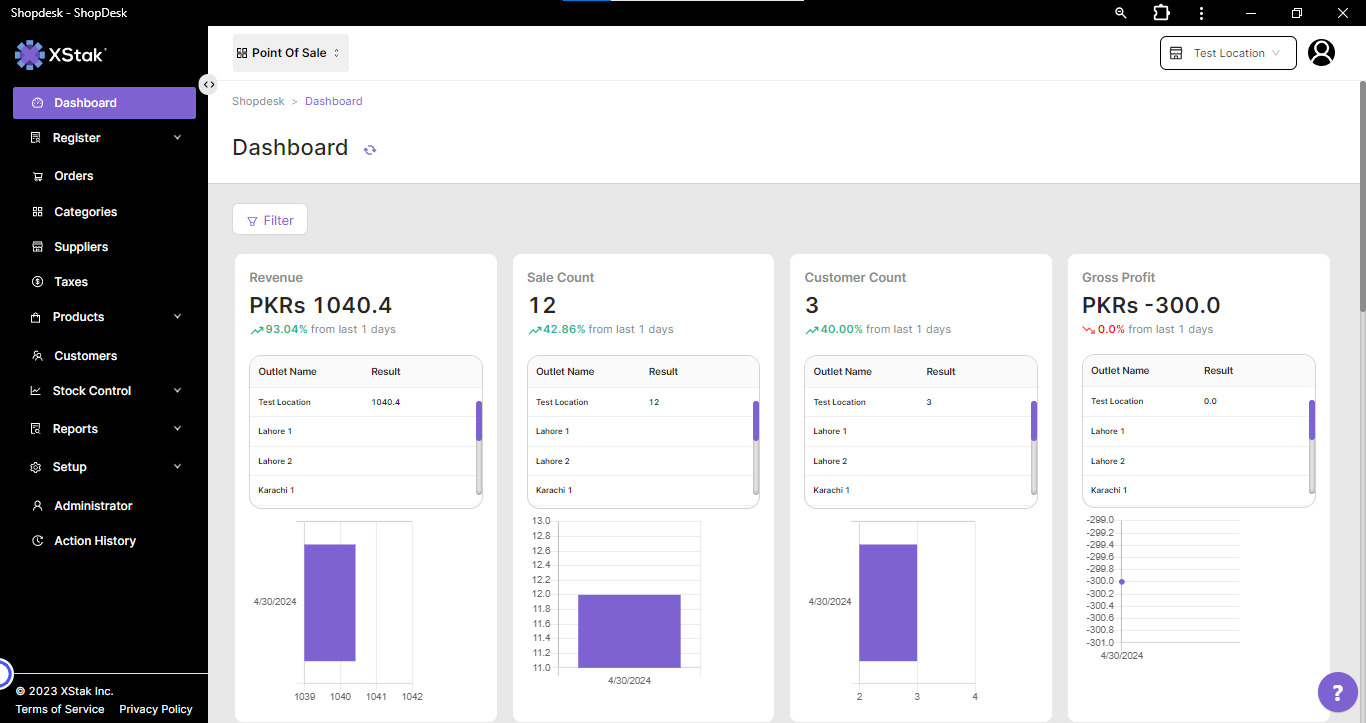Collapse the sidebar using the arrow handle
The width and height of the screenshot is (1366, 723).
tap(208, 85)
